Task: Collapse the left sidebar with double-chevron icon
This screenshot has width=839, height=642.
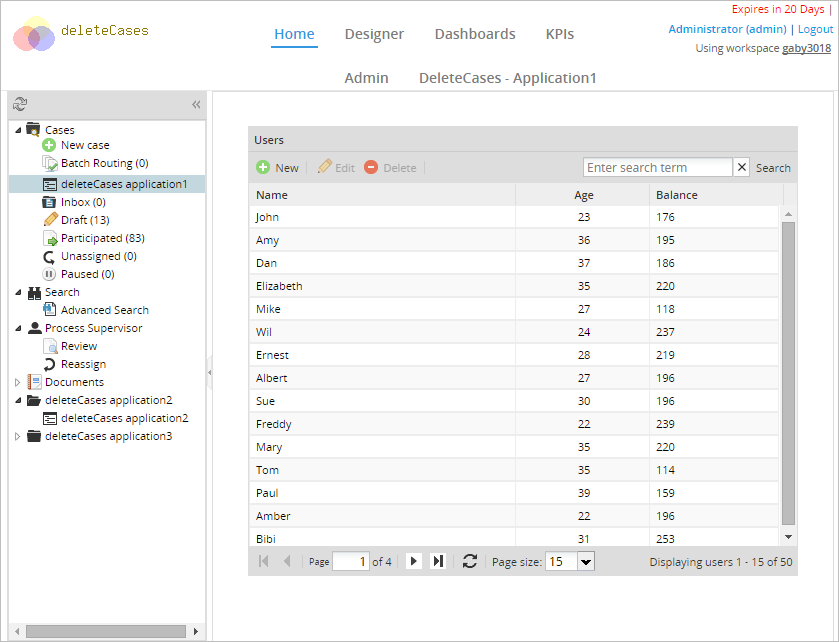Action: pos(196,104)
